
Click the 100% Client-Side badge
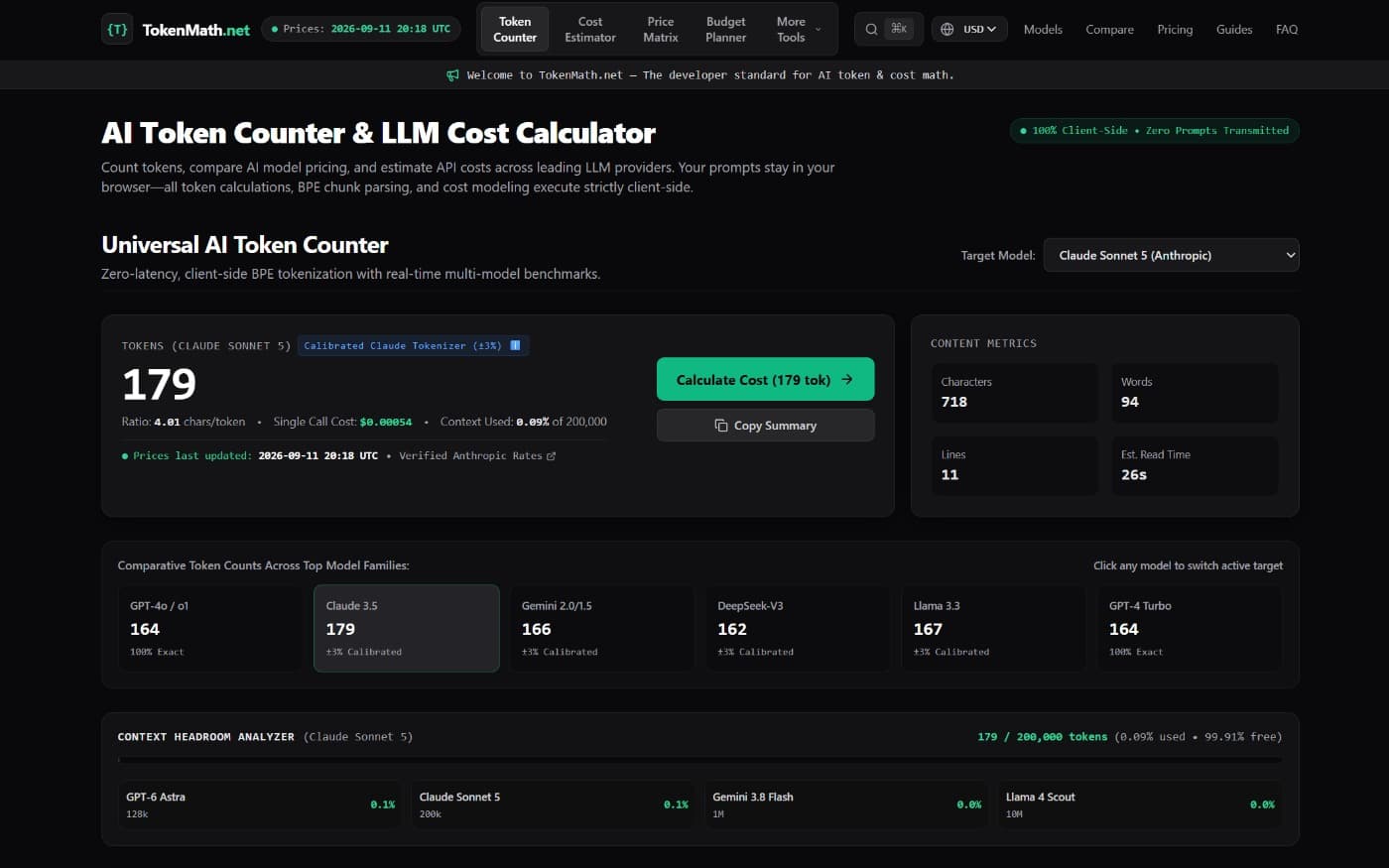click(1154, 131)
